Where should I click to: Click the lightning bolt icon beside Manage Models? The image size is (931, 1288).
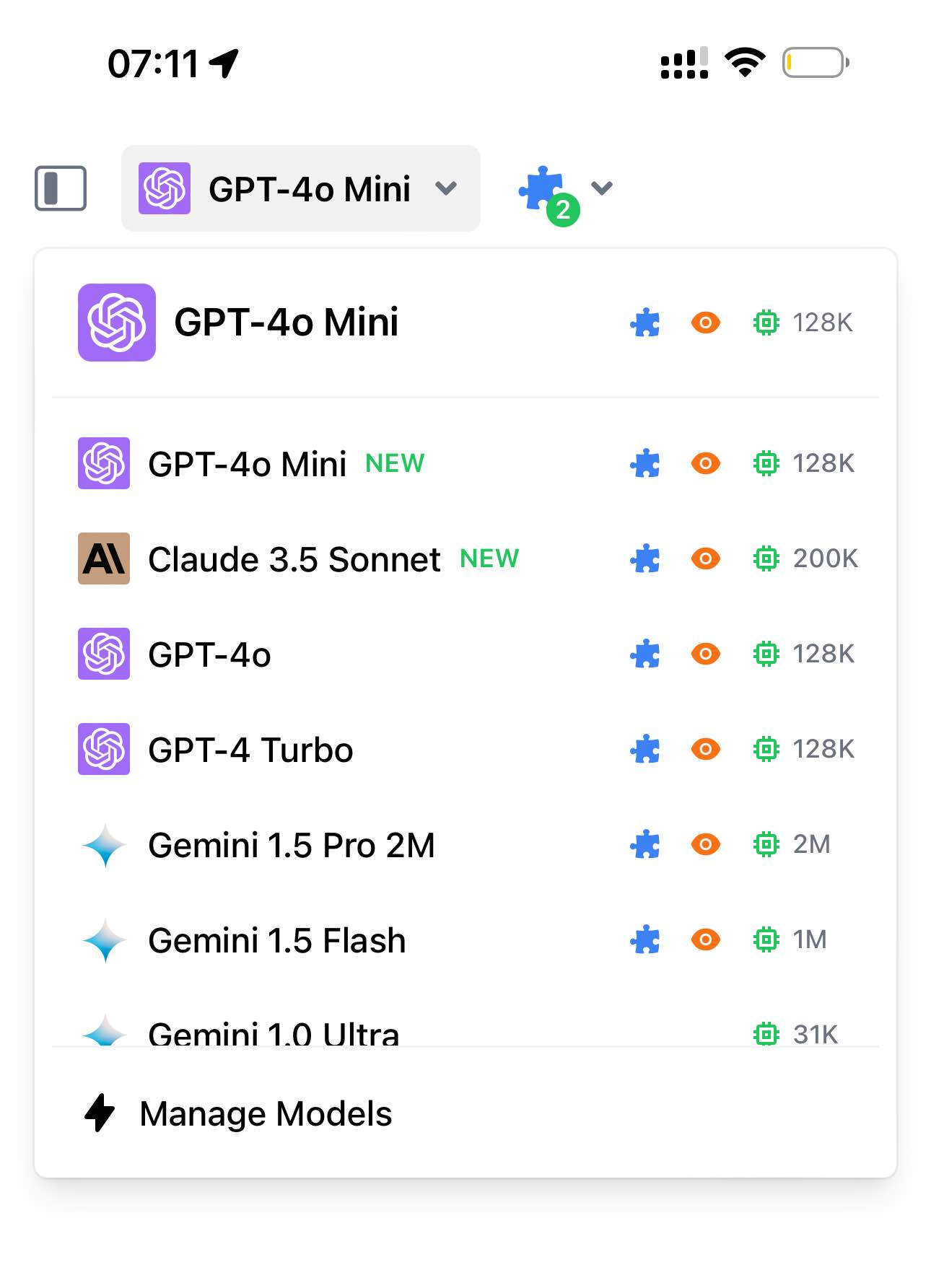pos(100,1113)
